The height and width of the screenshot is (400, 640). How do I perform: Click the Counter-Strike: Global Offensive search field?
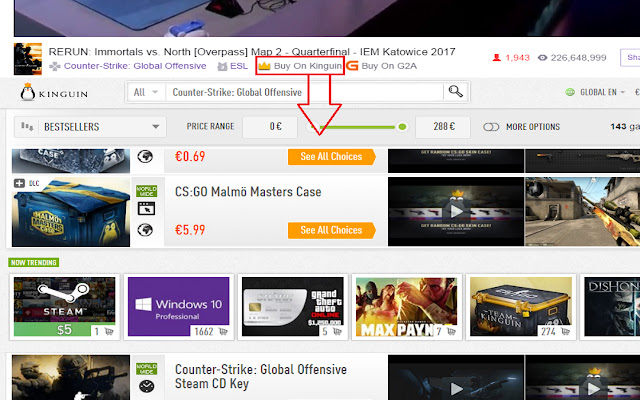(x=304, y=92)
